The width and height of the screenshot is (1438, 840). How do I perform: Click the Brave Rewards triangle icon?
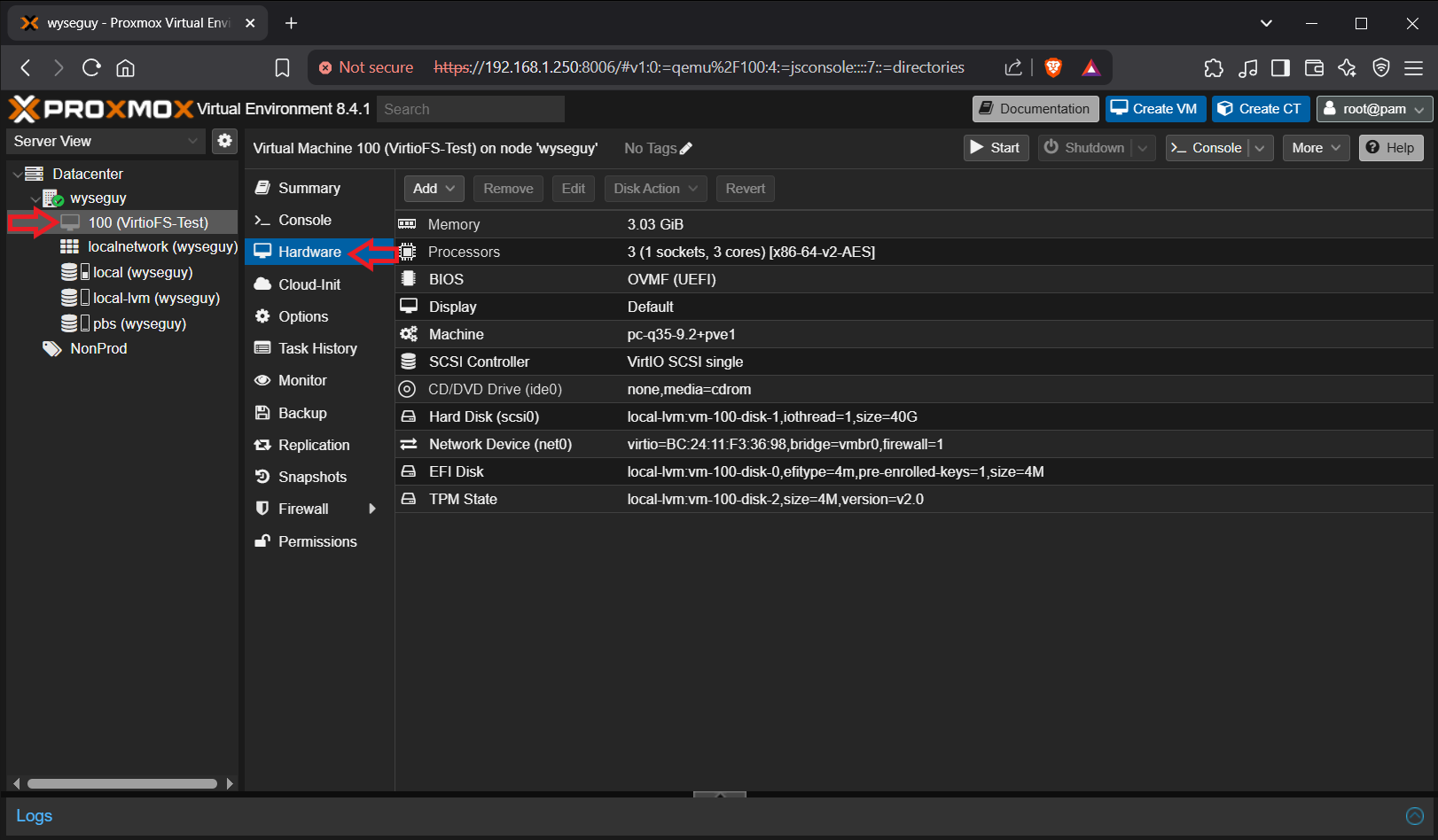point(1090,67)
